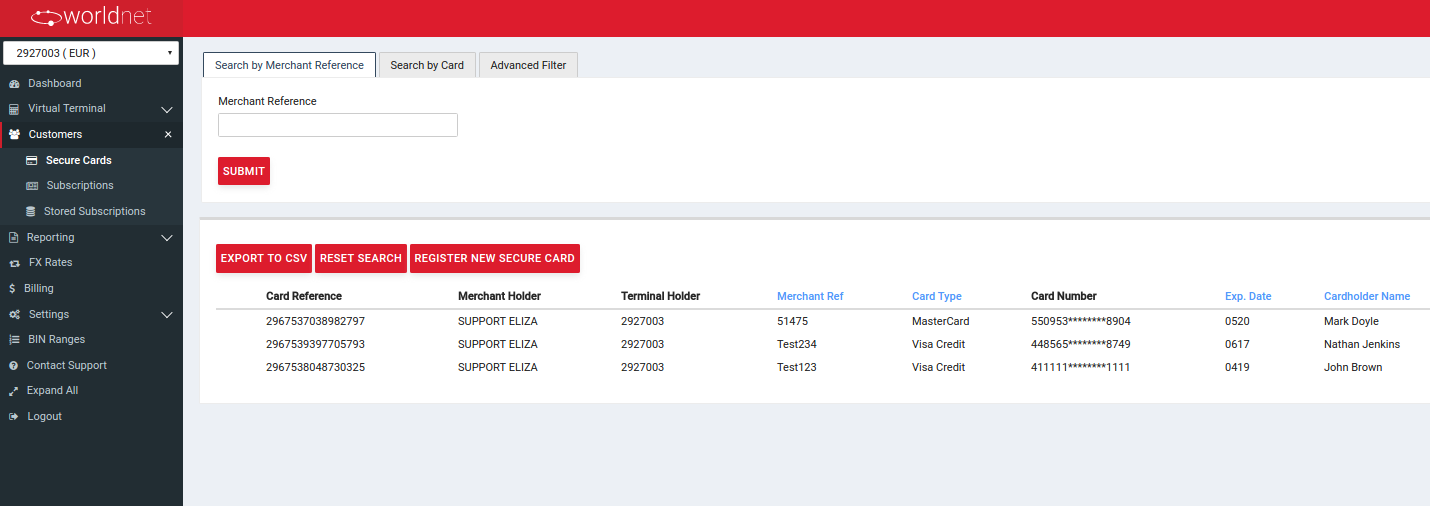
Task: Click merchant ref Test123
Action: click(x=797, y=367)
